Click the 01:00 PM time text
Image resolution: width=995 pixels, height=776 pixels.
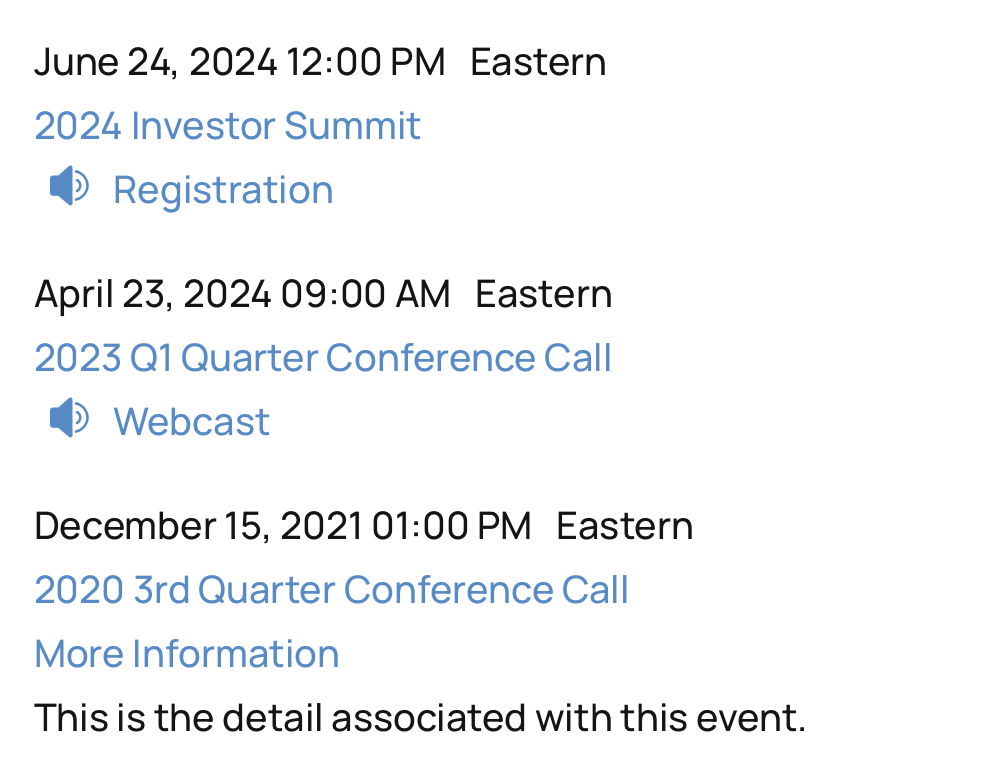click(x=451, y=526)
